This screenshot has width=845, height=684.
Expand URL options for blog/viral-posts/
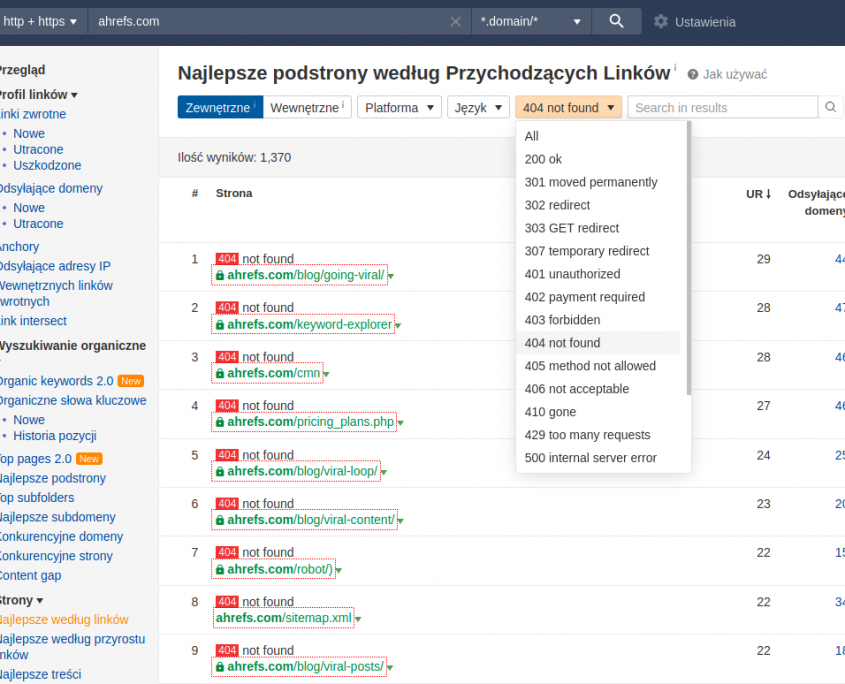click(x=390, y=668)
